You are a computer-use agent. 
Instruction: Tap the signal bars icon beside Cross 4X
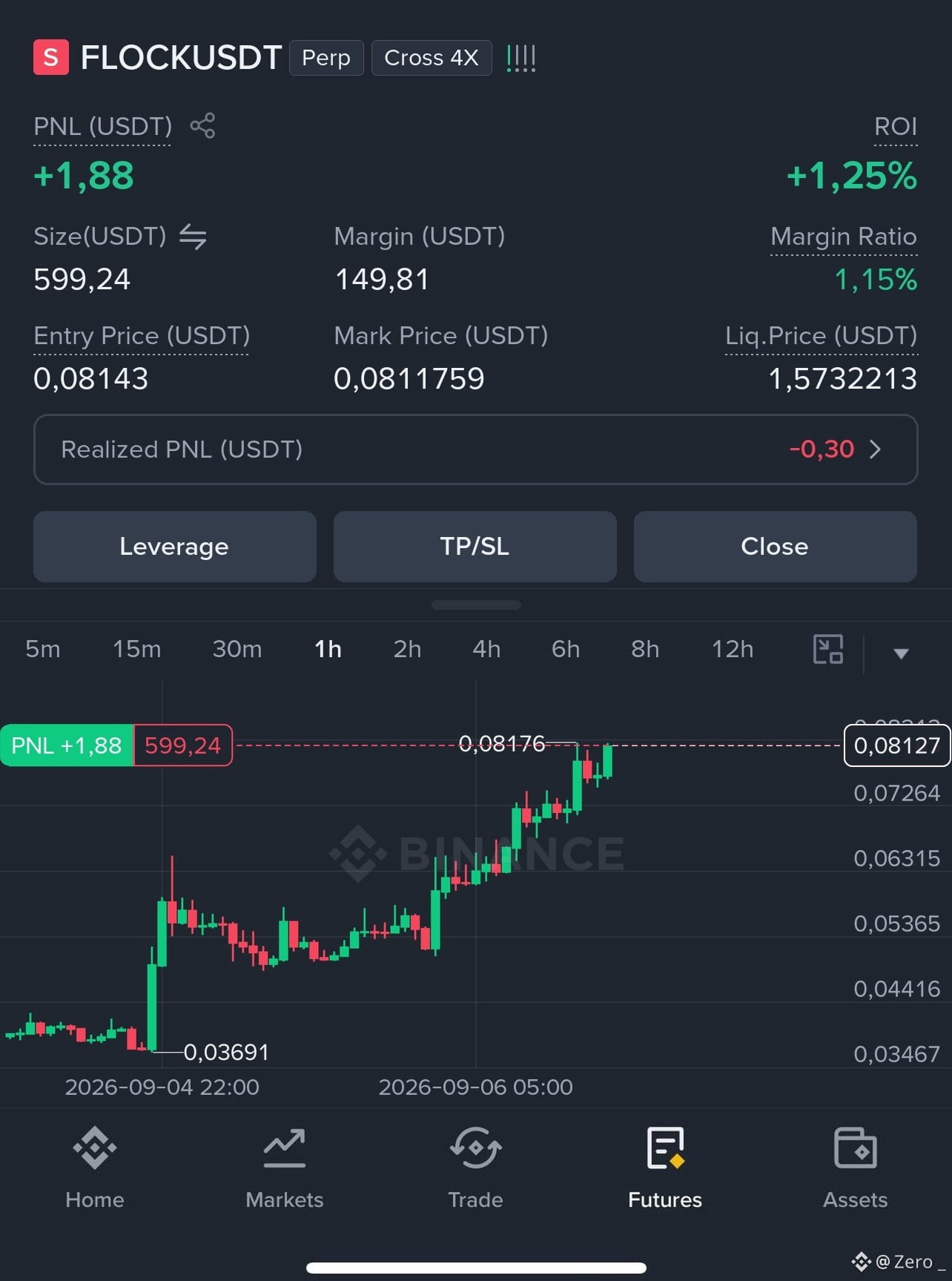click(520, 58)
